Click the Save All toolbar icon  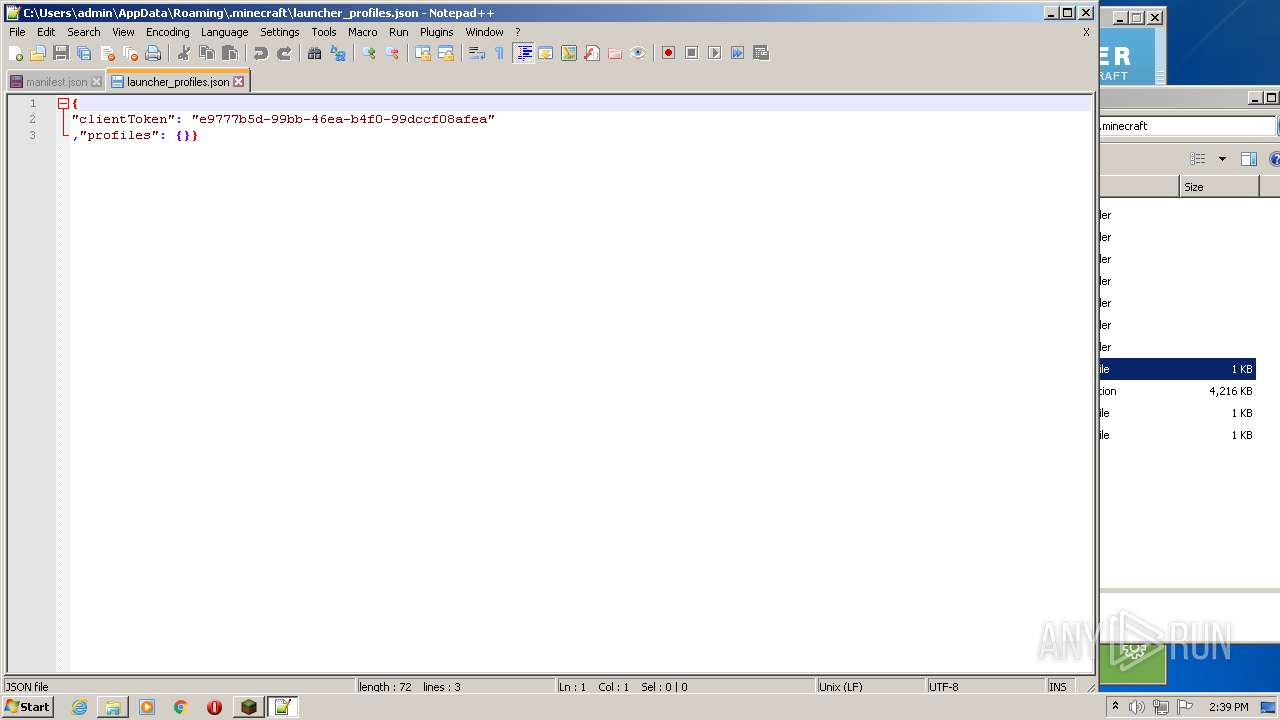[84, 53]
